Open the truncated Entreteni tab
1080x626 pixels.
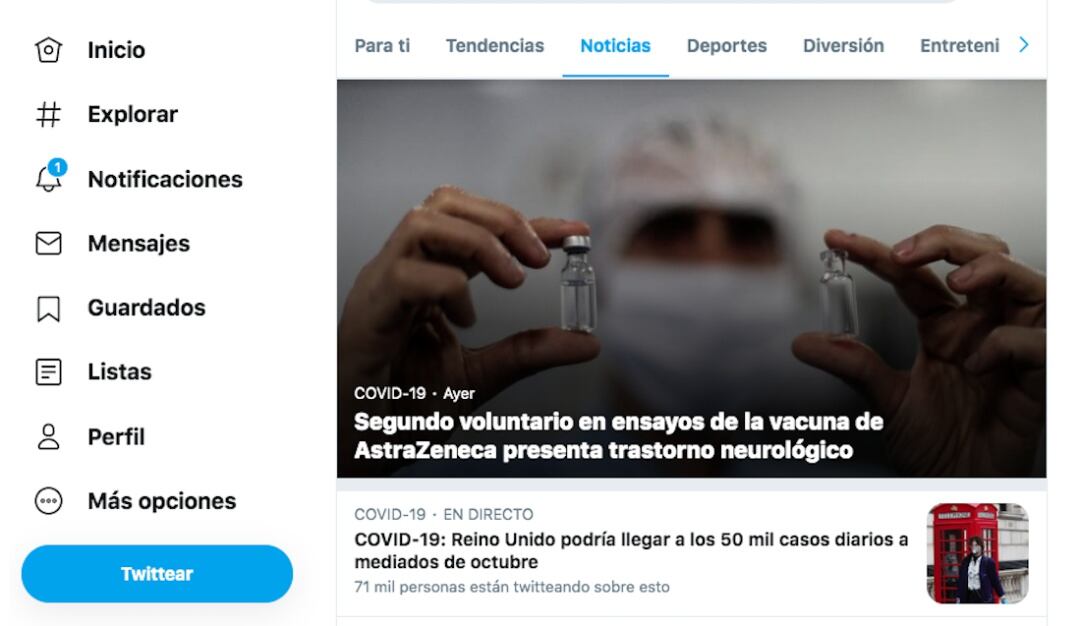[959, 45]
